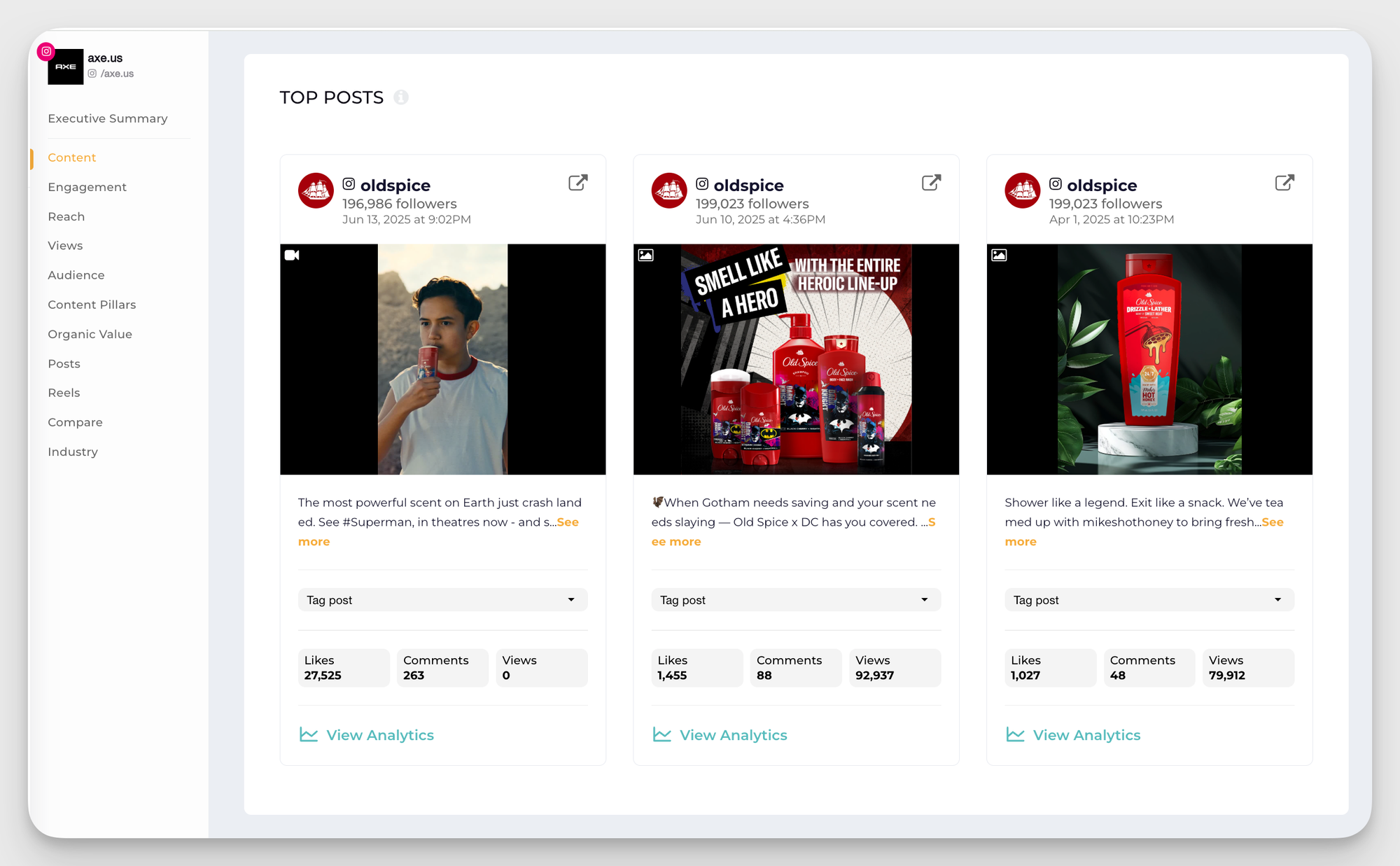Click the video camera icon on the first post
The image size is (1400, 866).
click(x=293, y=256)
